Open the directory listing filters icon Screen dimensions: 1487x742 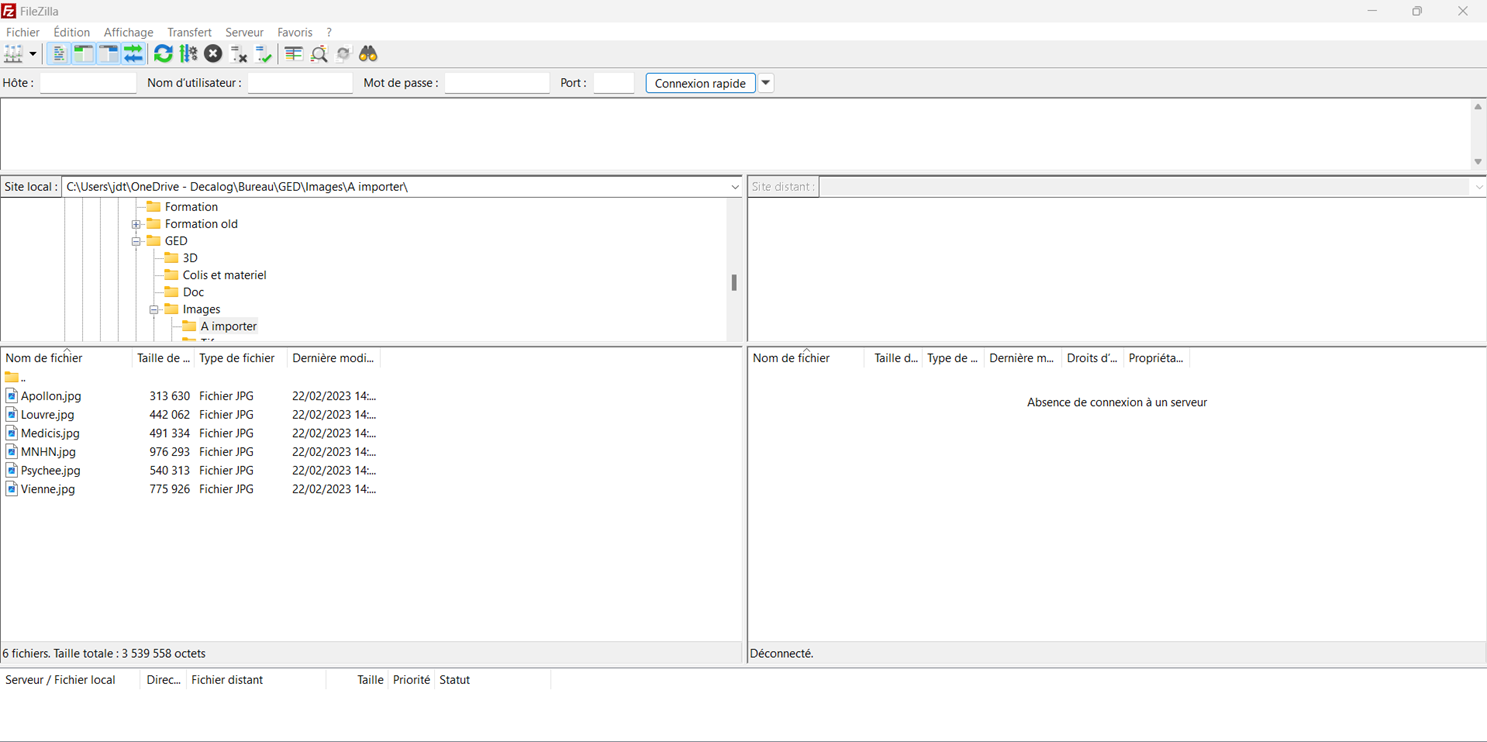[x=293, y=54]
